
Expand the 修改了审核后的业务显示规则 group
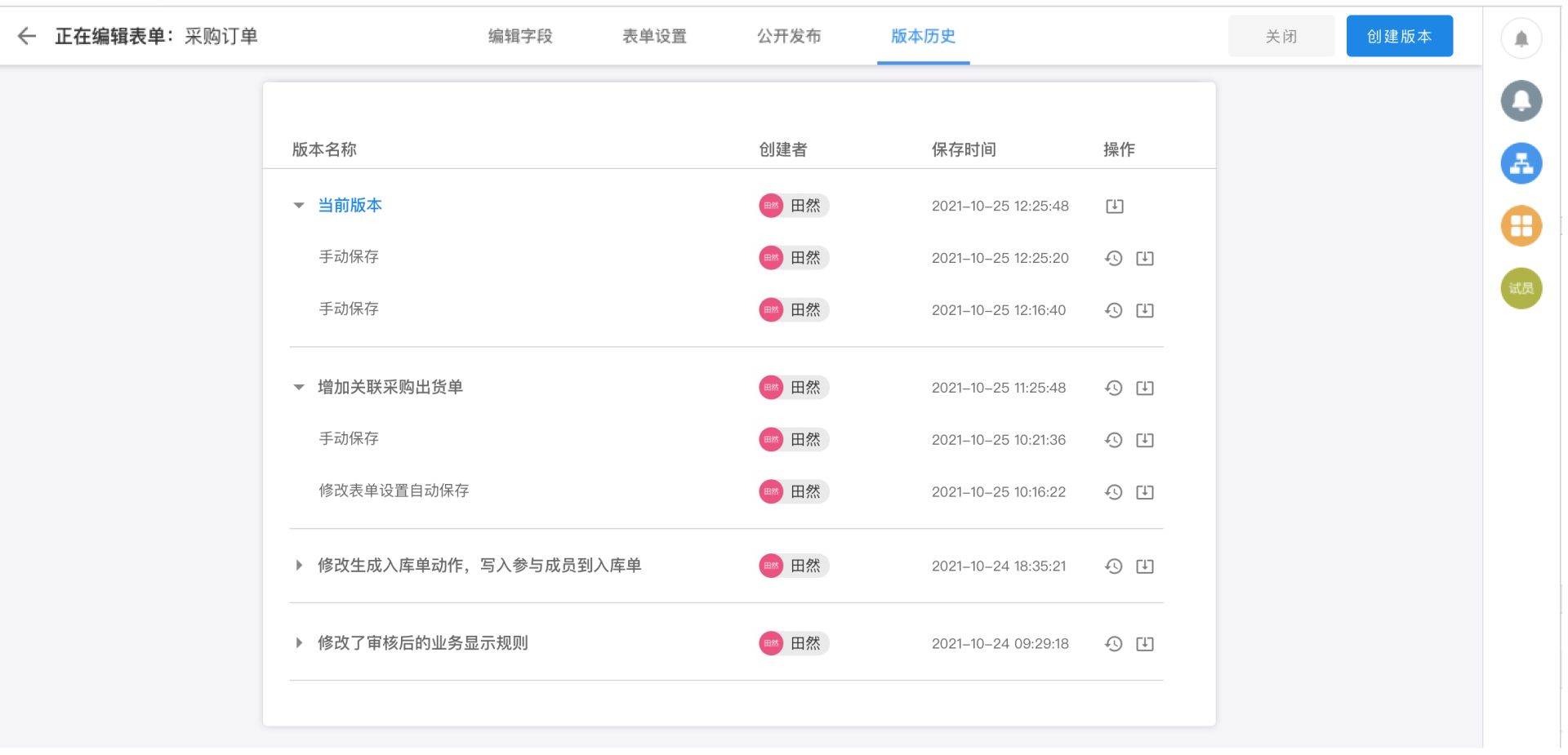coord(299,643)
